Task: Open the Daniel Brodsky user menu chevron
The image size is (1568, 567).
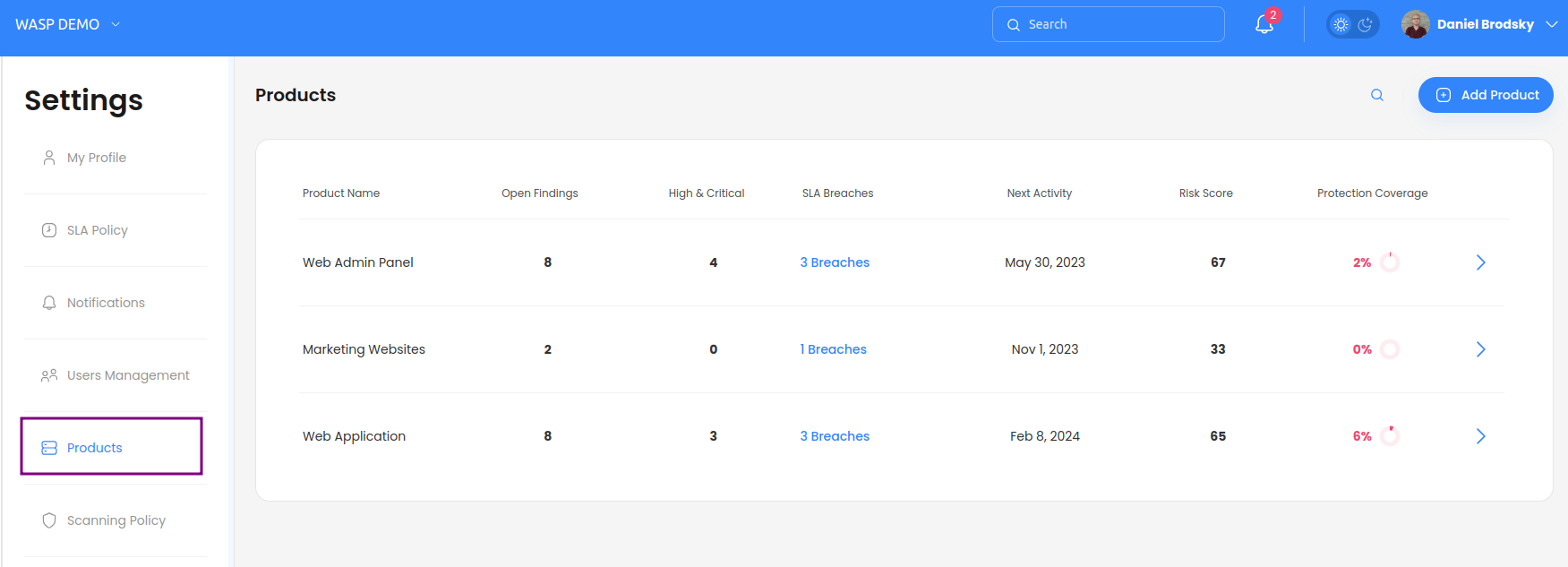Action: (1552, 24)
